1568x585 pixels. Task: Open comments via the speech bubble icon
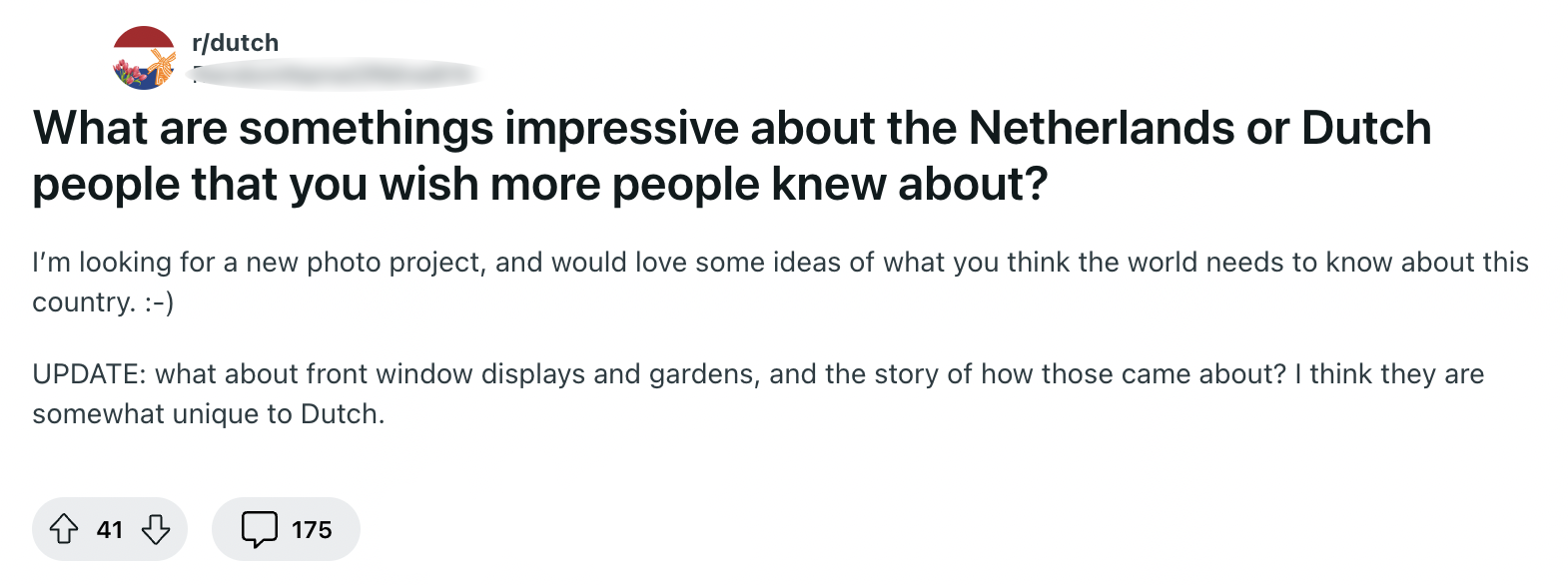tap(260, 529)
